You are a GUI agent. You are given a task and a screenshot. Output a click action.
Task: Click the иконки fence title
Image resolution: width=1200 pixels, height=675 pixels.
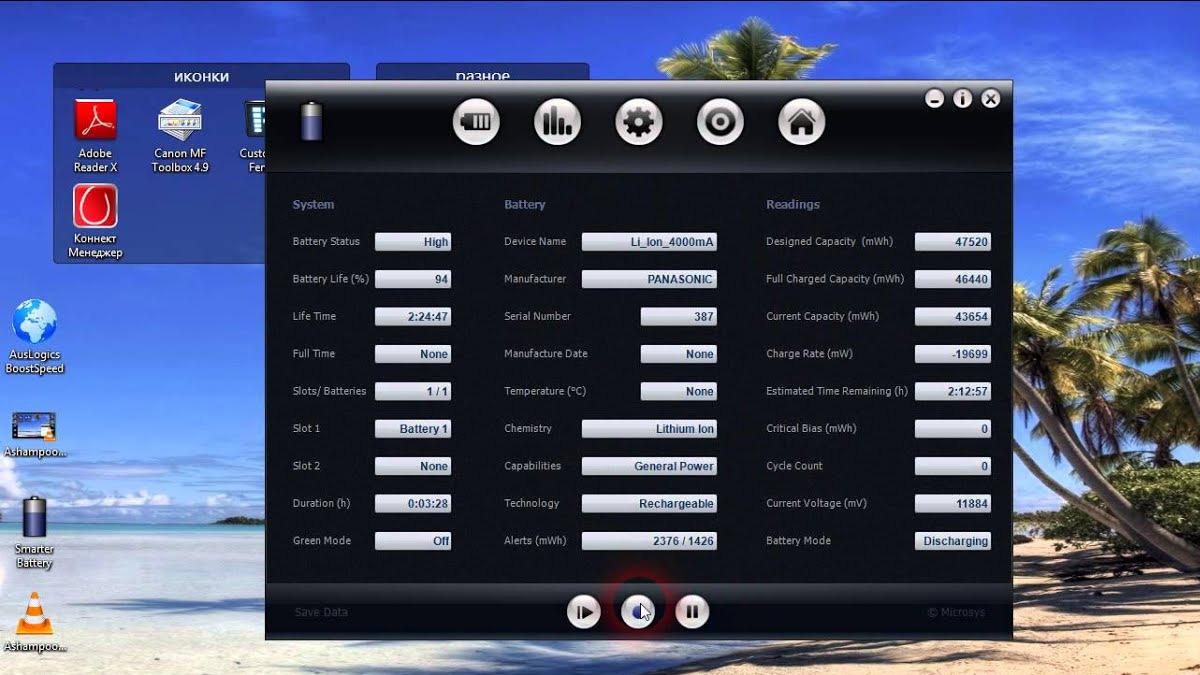click(x=202, y=76)
